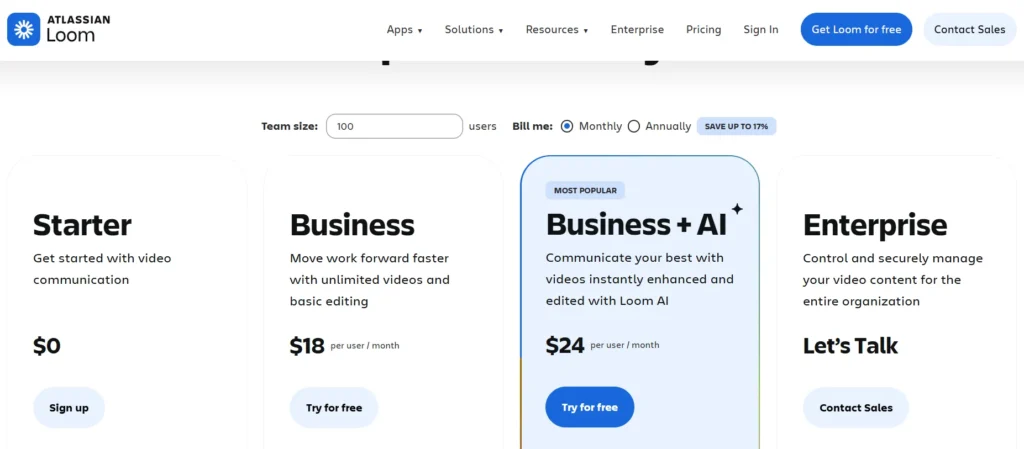Click the Team size input field
The height and width of the screenshot is (449, 1024).
[394, 126]
